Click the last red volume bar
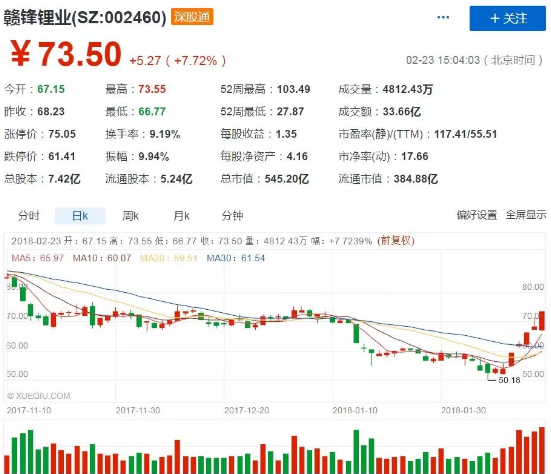This screenshot has width=551, height=474. (542, 450)
